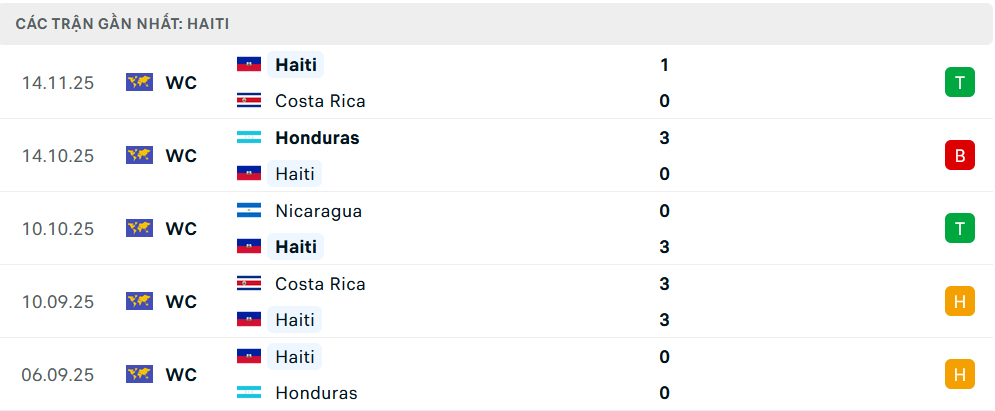Click the green T badge for 14.11.25
The width and height of the screenshot is (995, 411).
[959, 83]
